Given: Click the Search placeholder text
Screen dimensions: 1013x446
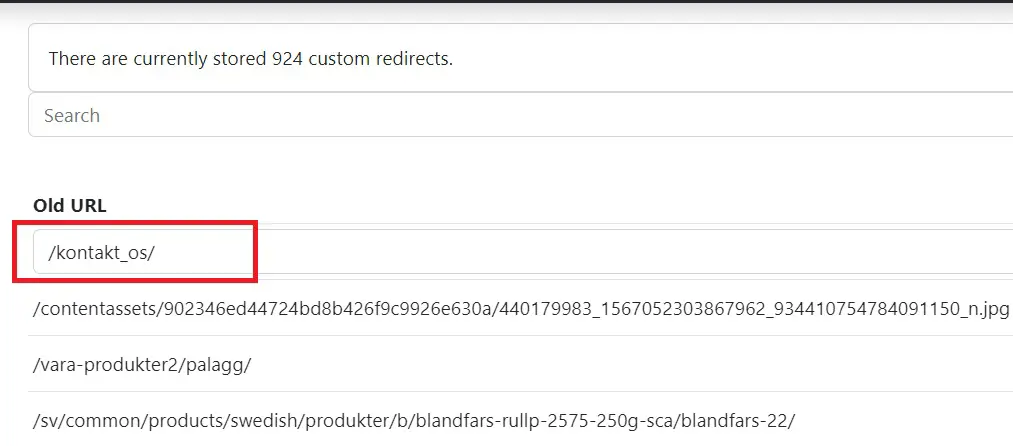Looking at the screenshot, I should (72, 115).
